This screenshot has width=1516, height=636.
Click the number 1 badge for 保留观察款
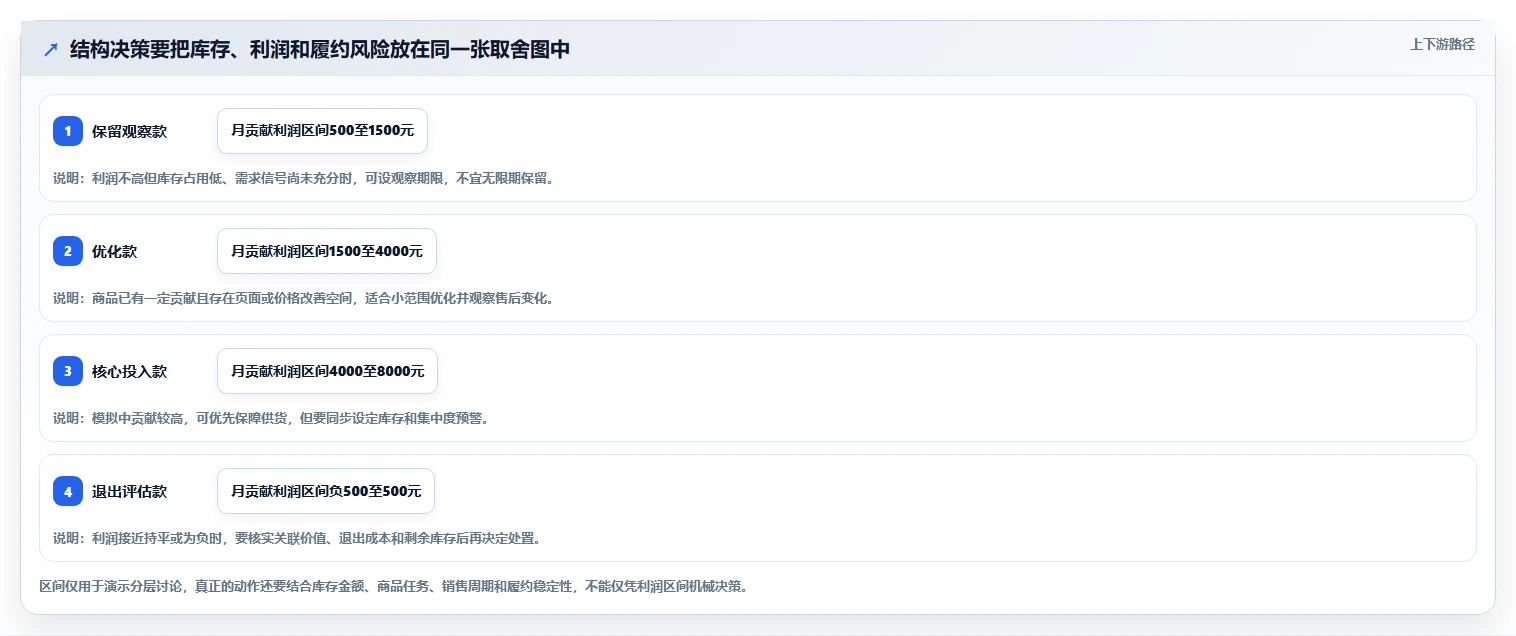(x=68, y=131)
